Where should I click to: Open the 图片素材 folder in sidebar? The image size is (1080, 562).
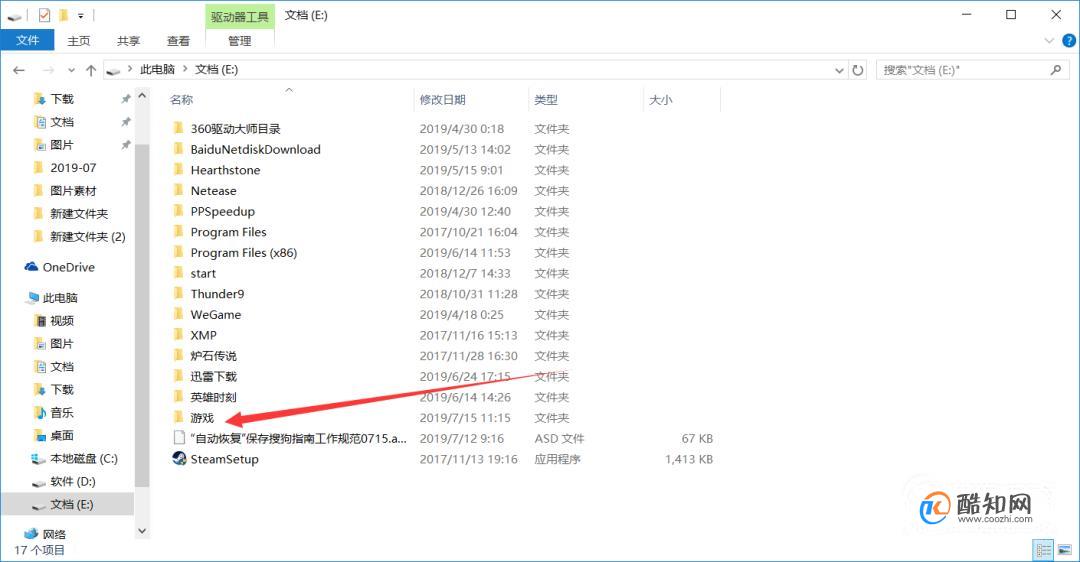pos(73,191)
